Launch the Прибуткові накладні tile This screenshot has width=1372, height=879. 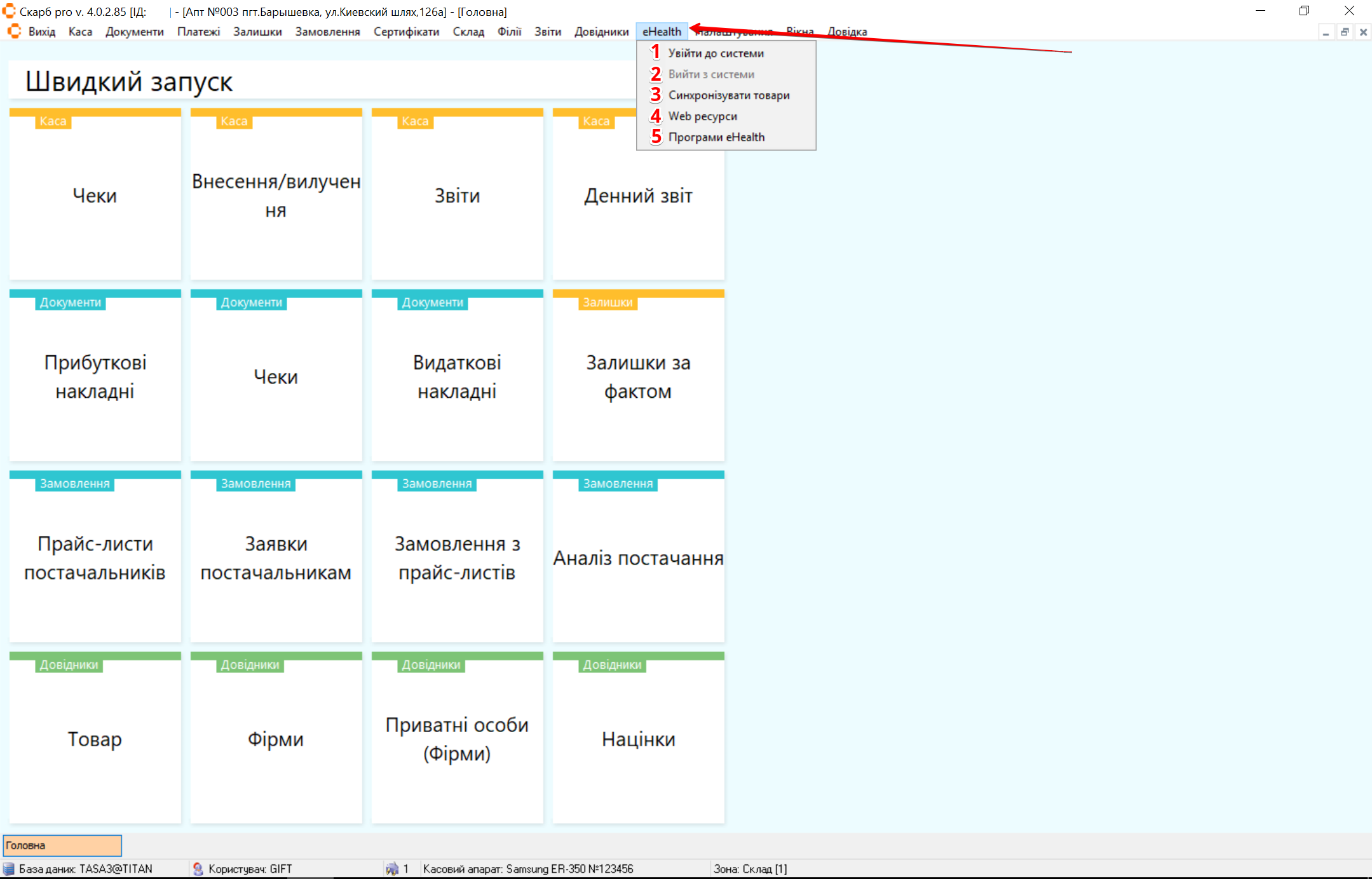[95, 376]
